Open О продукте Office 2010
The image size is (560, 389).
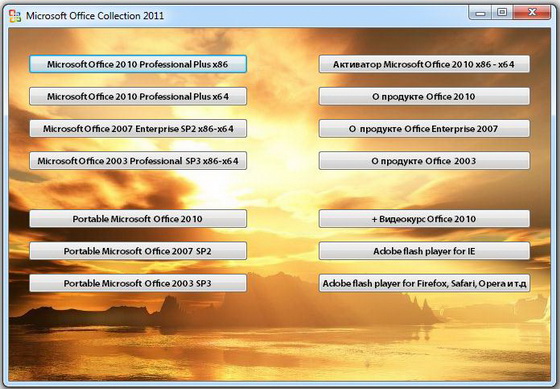click(424, 96)
